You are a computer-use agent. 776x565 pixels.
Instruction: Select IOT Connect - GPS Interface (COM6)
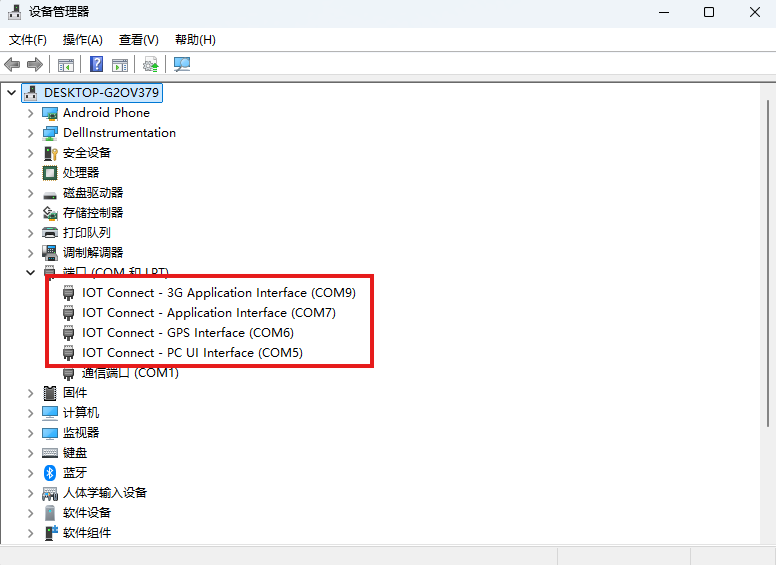tap(187, 333)
